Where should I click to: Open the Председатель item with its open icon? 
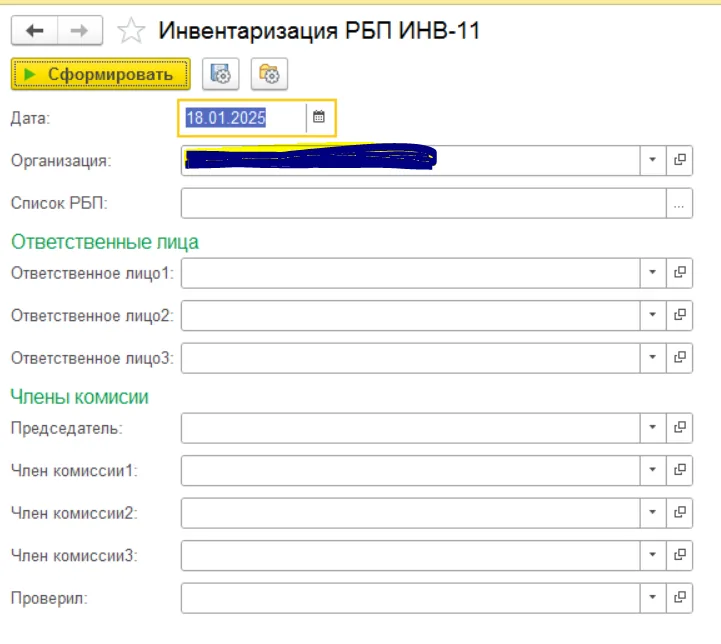click(680, 427)
